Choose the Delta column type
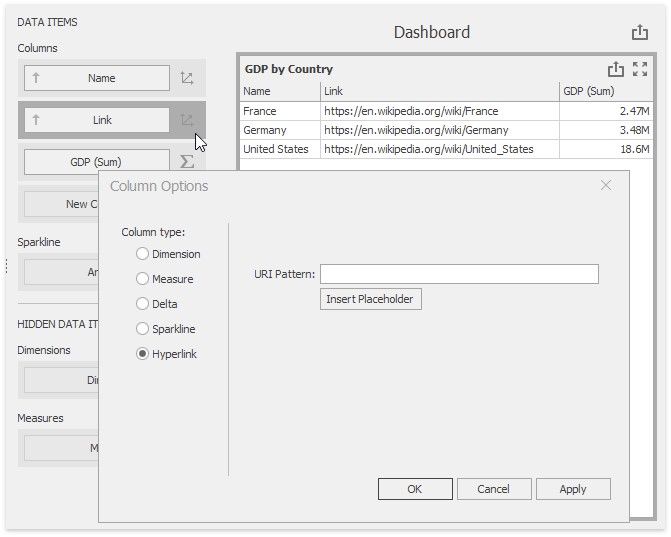This screenshot has width=671, height=537. [x=143, y=304]
